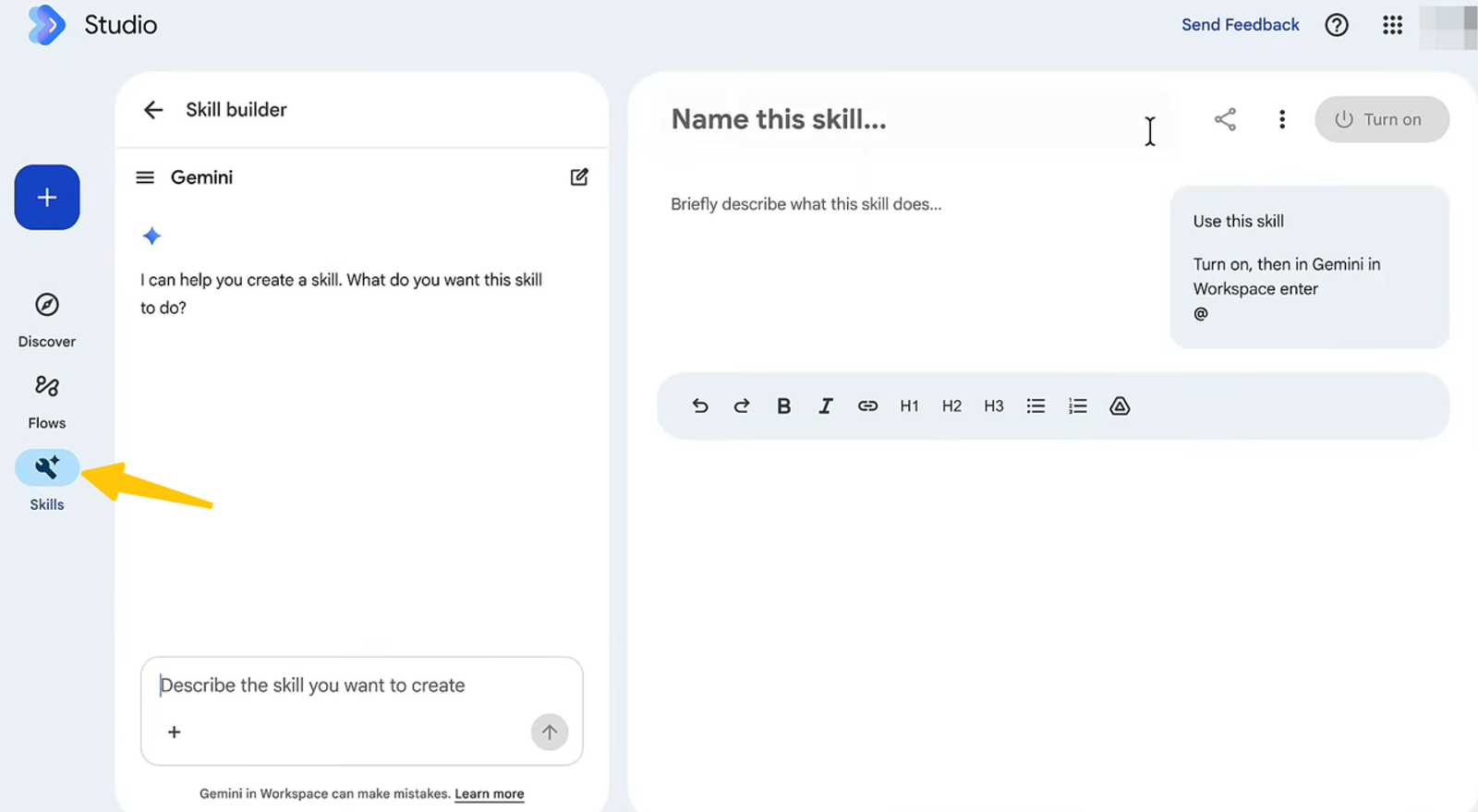This screenshot has height=812, width=1478.
Task: Go back from Skill builder
Action: click(x=153, y=110)
